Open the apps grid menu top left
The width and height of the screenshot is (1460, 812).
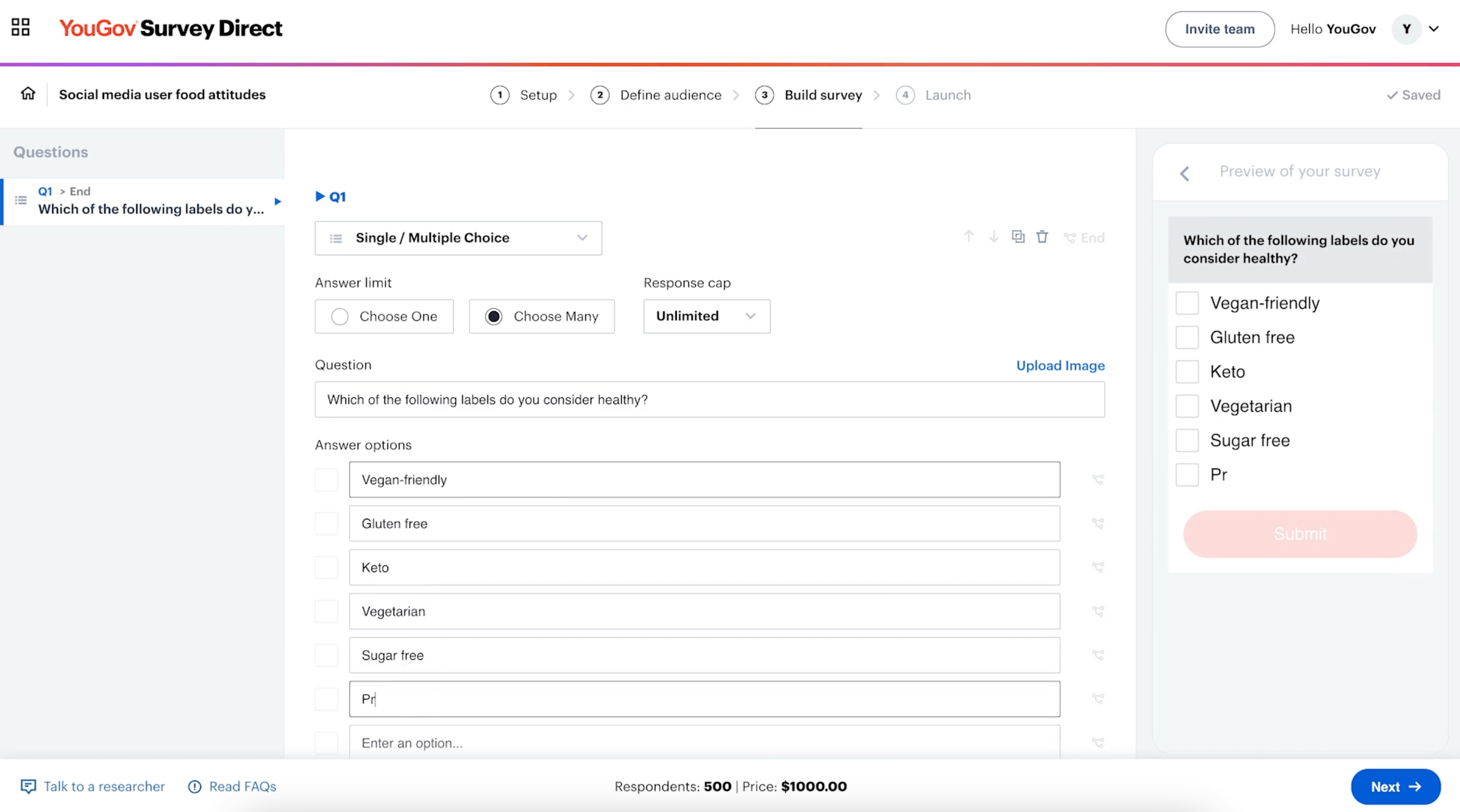21,27
